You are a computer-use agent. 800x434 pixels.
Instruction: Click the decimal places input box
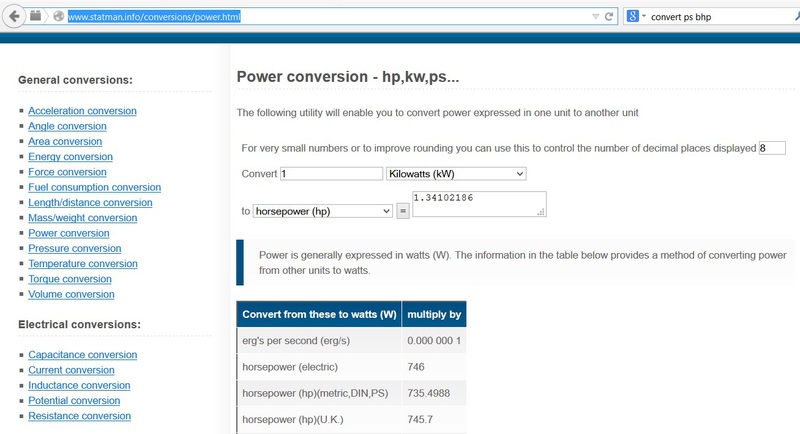772,148
